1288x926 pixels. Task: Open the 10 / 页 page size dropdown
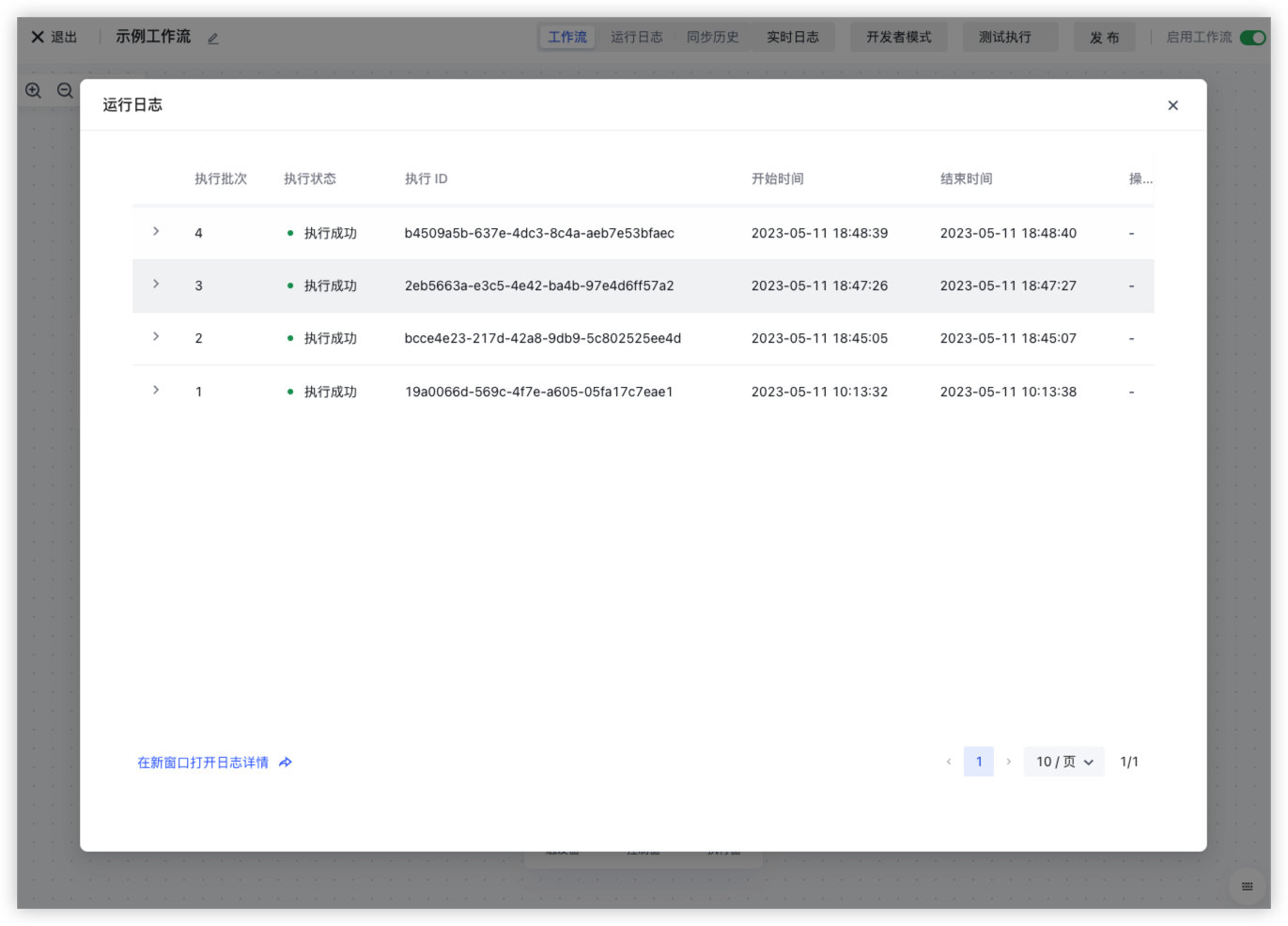coord(1063,762)
